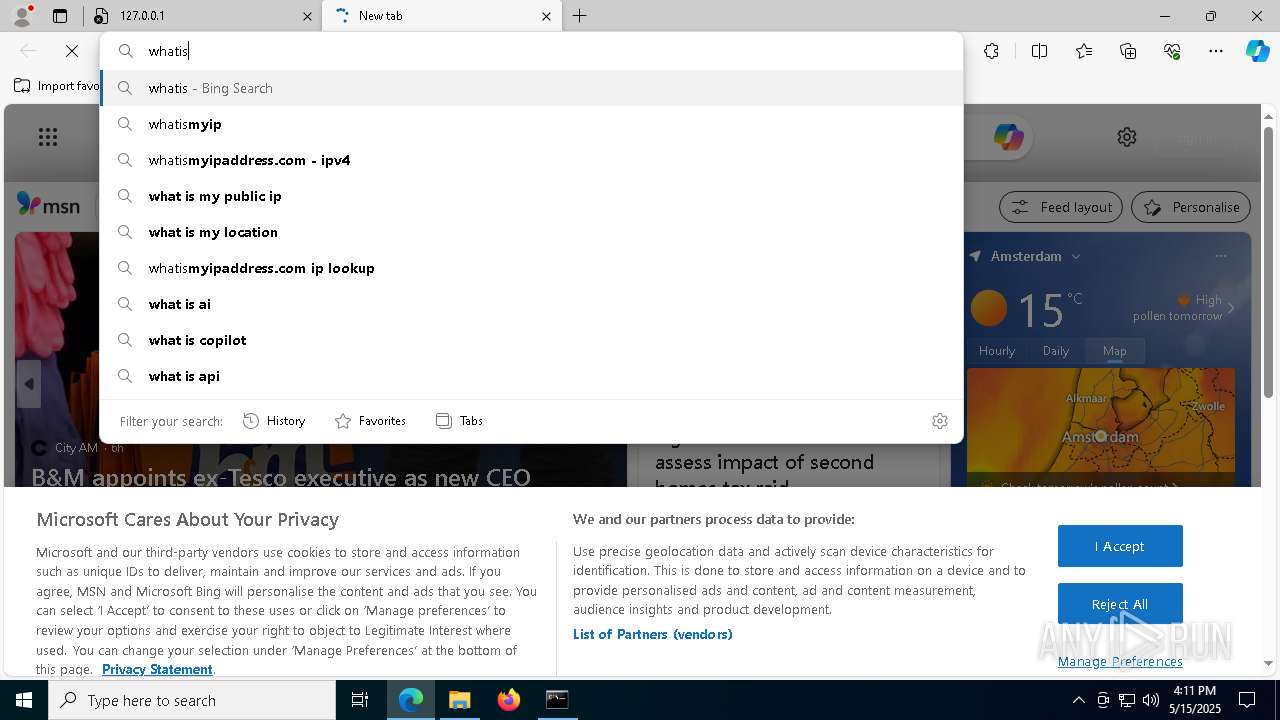Click I Accept cookie button
Image resolution: width=1280 pixels, height=720 pixels.
point(1120,546)
